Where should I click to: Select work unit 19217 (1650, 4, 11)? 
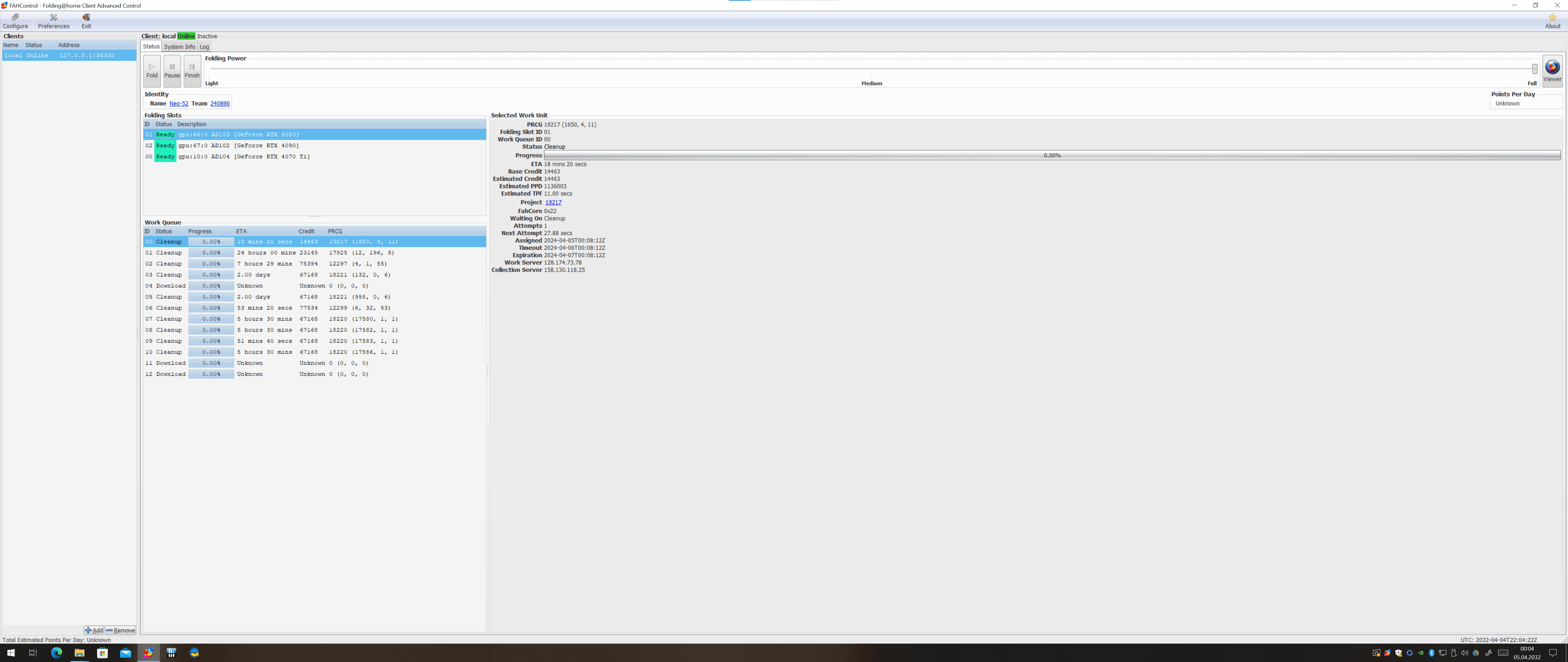[315, 242]
